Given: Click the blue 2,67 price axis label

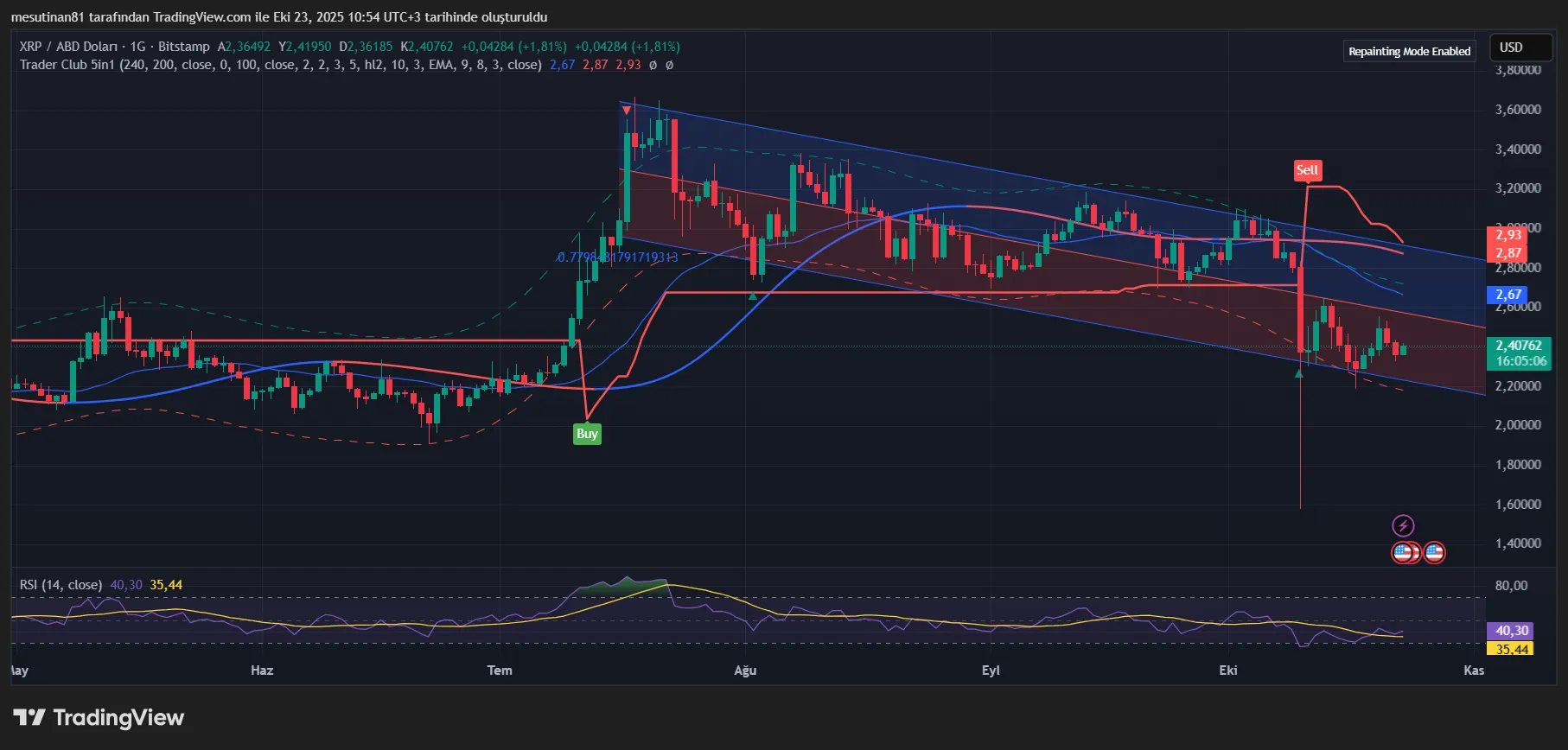Looking at the screenshot, I should pyautogui.click(x=1508, y=295).
